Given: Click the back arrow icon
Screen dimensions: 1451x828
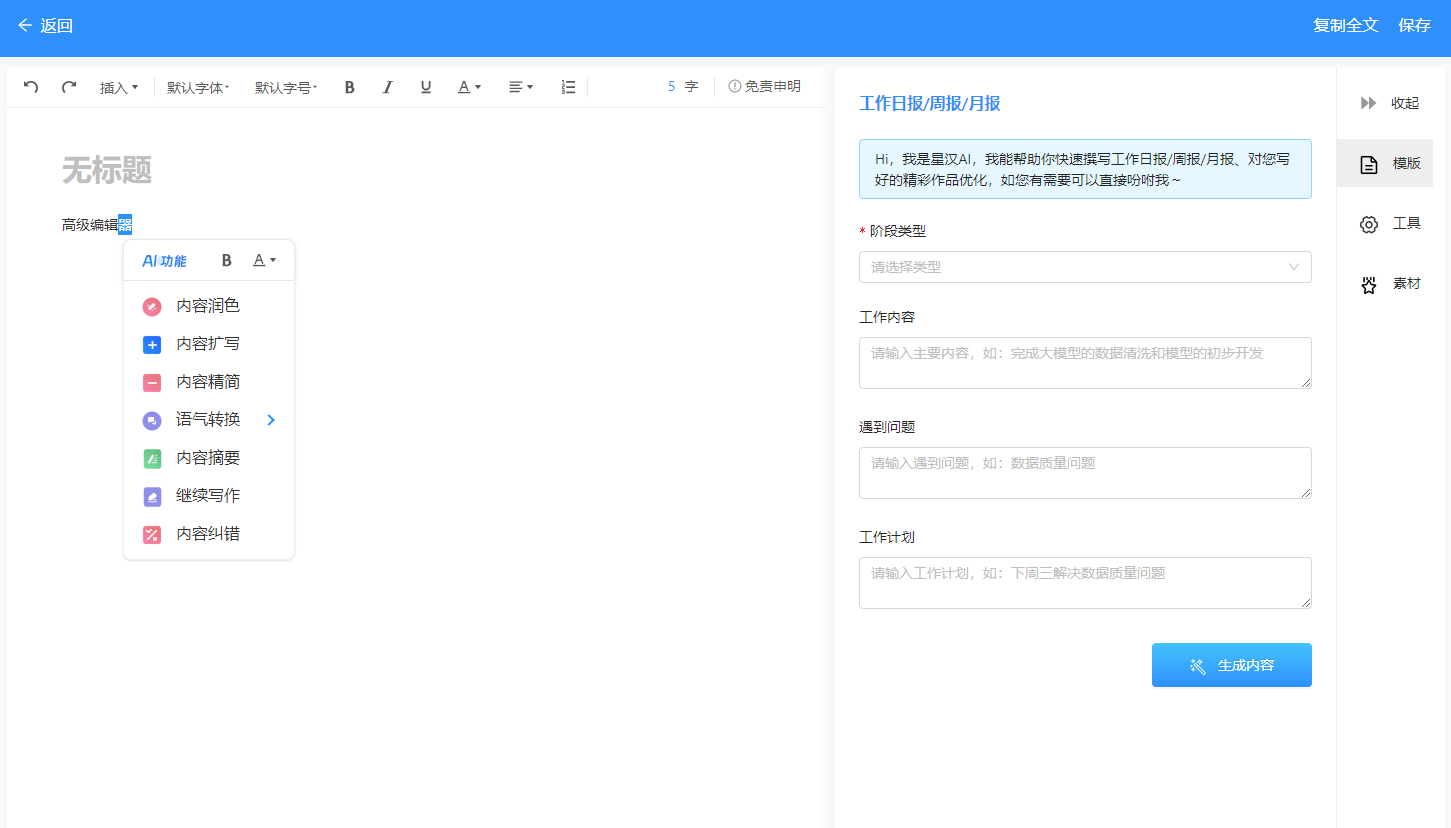Looking at the screenshot, I should tap(25, 25).
